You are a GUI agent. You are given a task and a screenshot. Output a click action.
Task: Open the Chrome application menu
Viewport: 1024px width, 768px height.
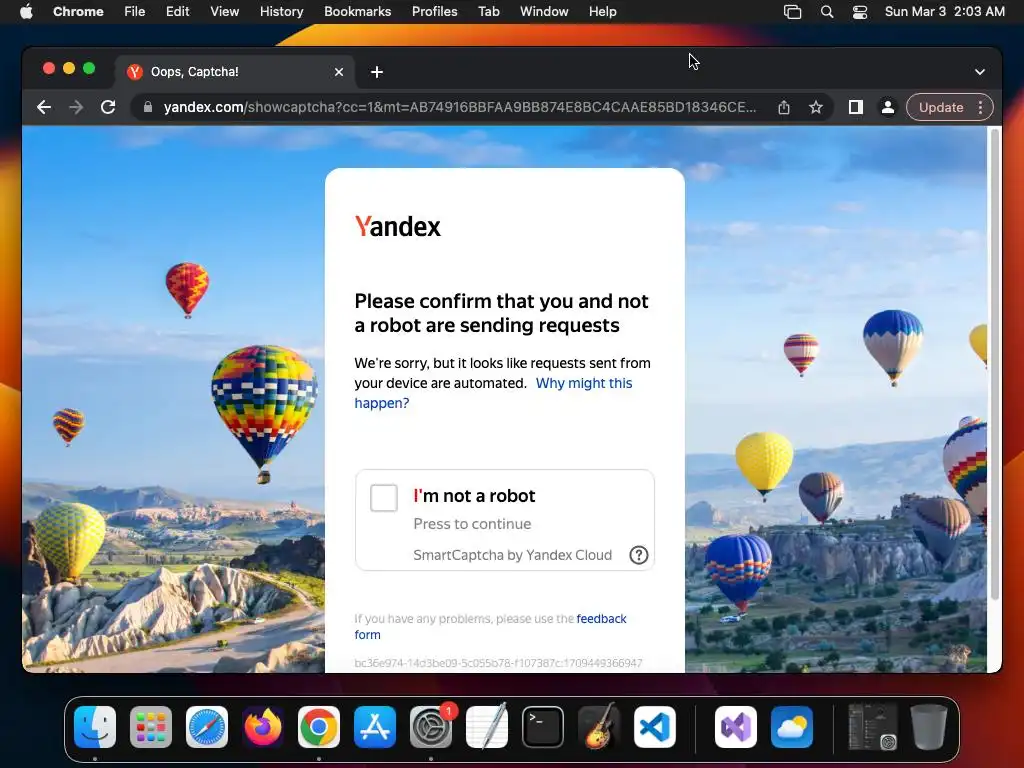[x=78, y=11]
